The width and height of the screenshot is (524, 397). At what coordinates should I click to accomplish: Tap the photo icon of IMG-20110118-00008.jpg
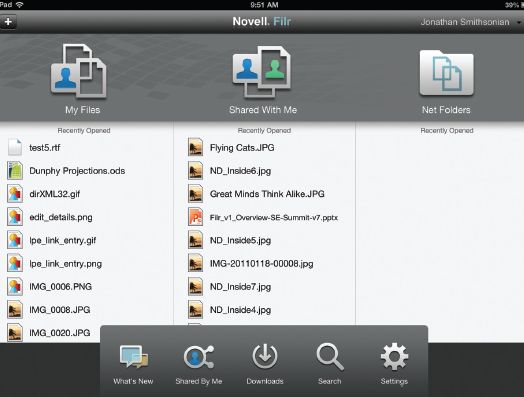pyautogui.click(x=195, y=263)
